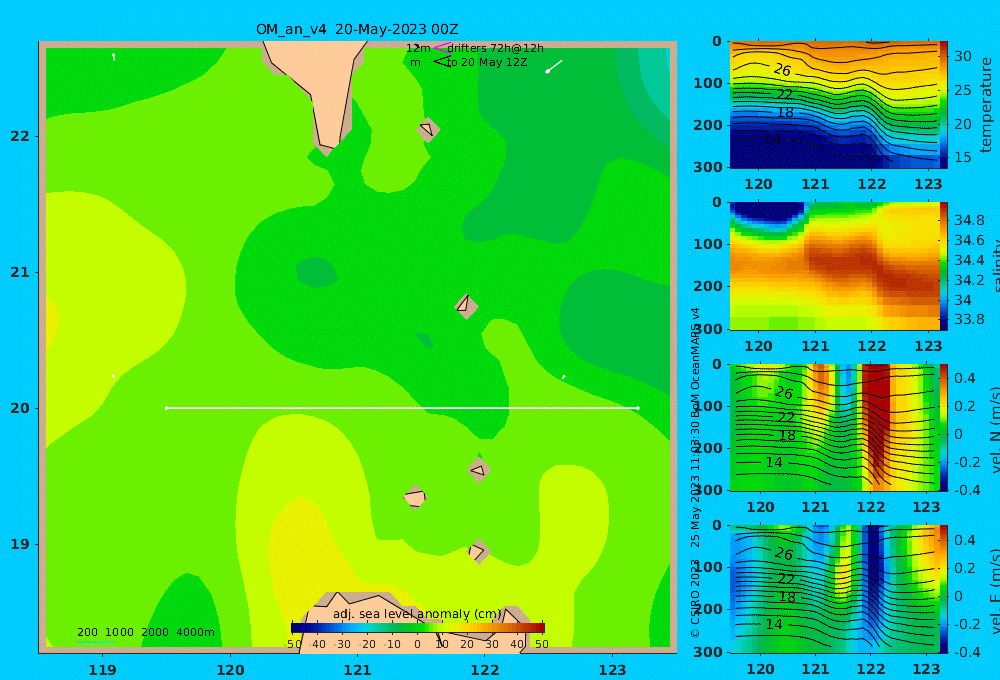Click the plot title OM_an_v4 20-May-2023 00Z
This screenshot has height=680, width=1000.
357,29
